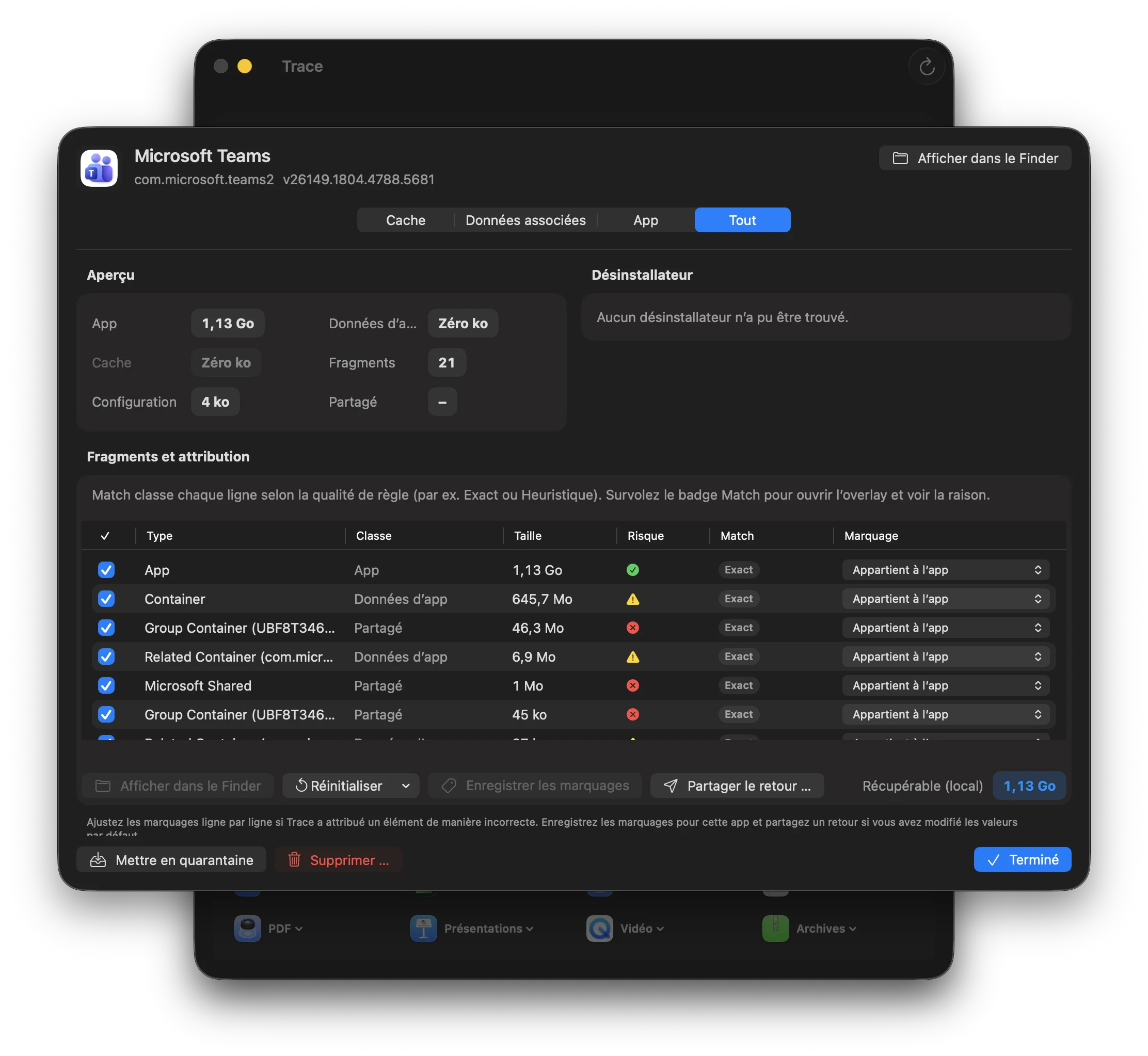This screenshot has height=1056, width=1148.
Task: Switch to the Cache tab
Action: click(x=406, y=220)
